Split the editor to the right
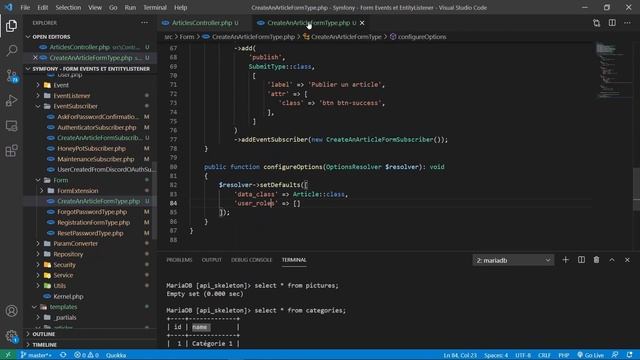The image size is (640, 360). pos(612,23)
